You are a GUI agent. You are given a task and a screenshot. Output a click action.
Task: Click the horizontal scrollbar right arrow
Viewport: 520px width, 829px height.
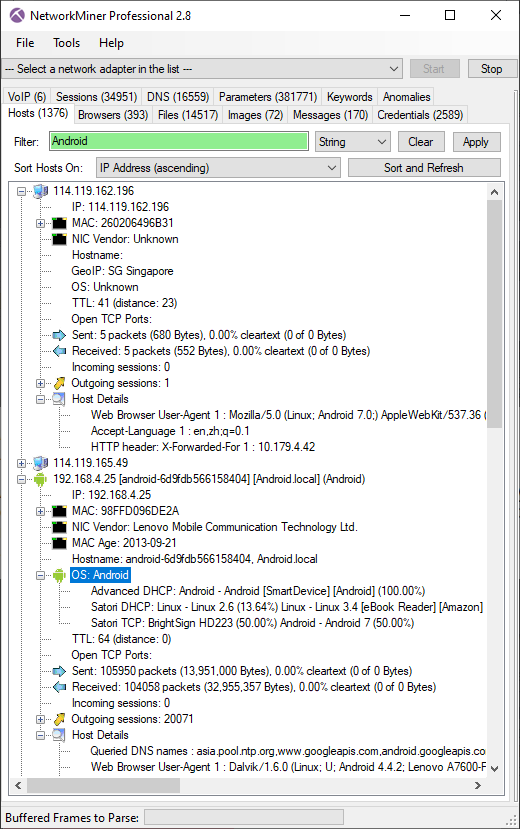tap(478, 785)
